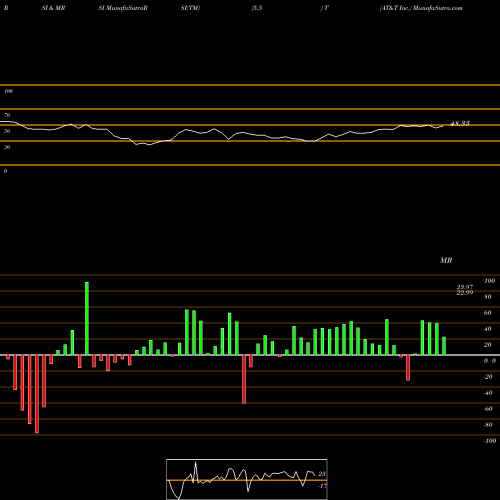Click the RSI left axis label 50
500x500 pixels.
click(x=7, y=131)
